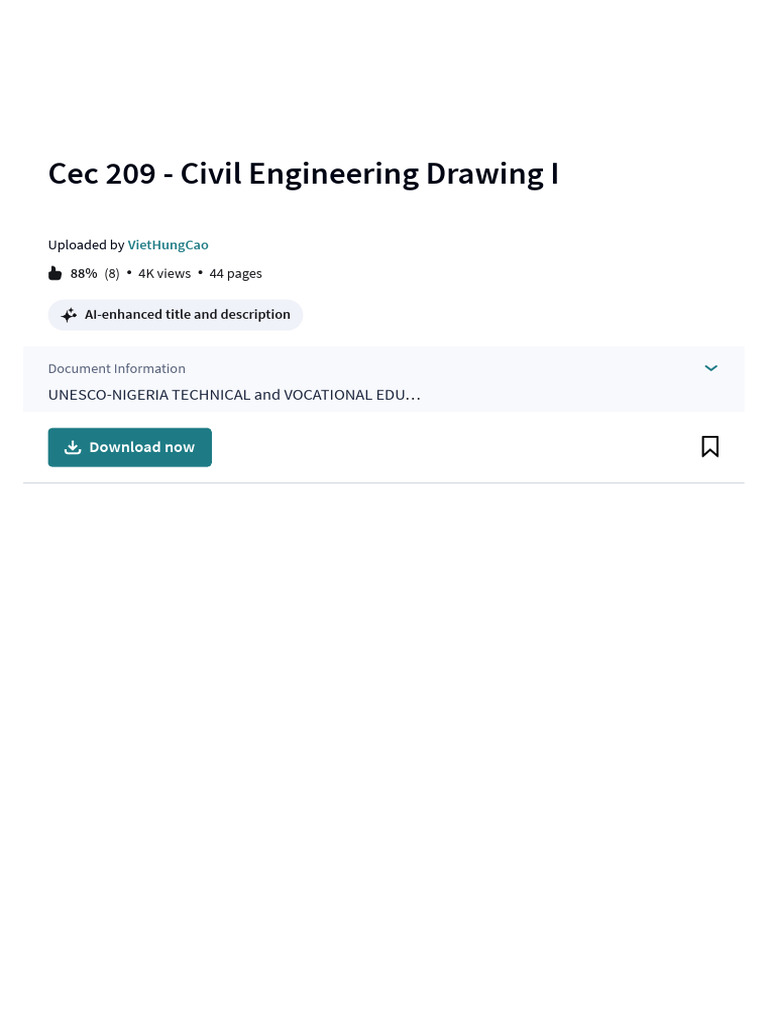Click the (8) ratings count
This screenshot has height=1024, width=768.
(112, 273)
